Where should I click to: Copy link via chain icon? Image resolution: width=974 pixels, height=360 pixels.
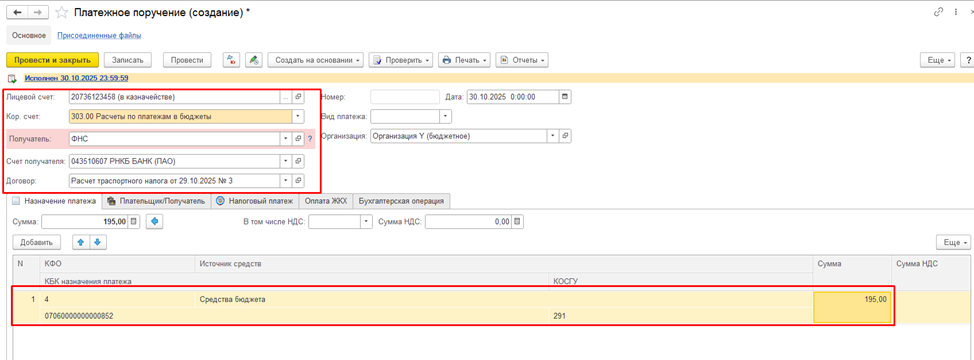click(938, 12)
